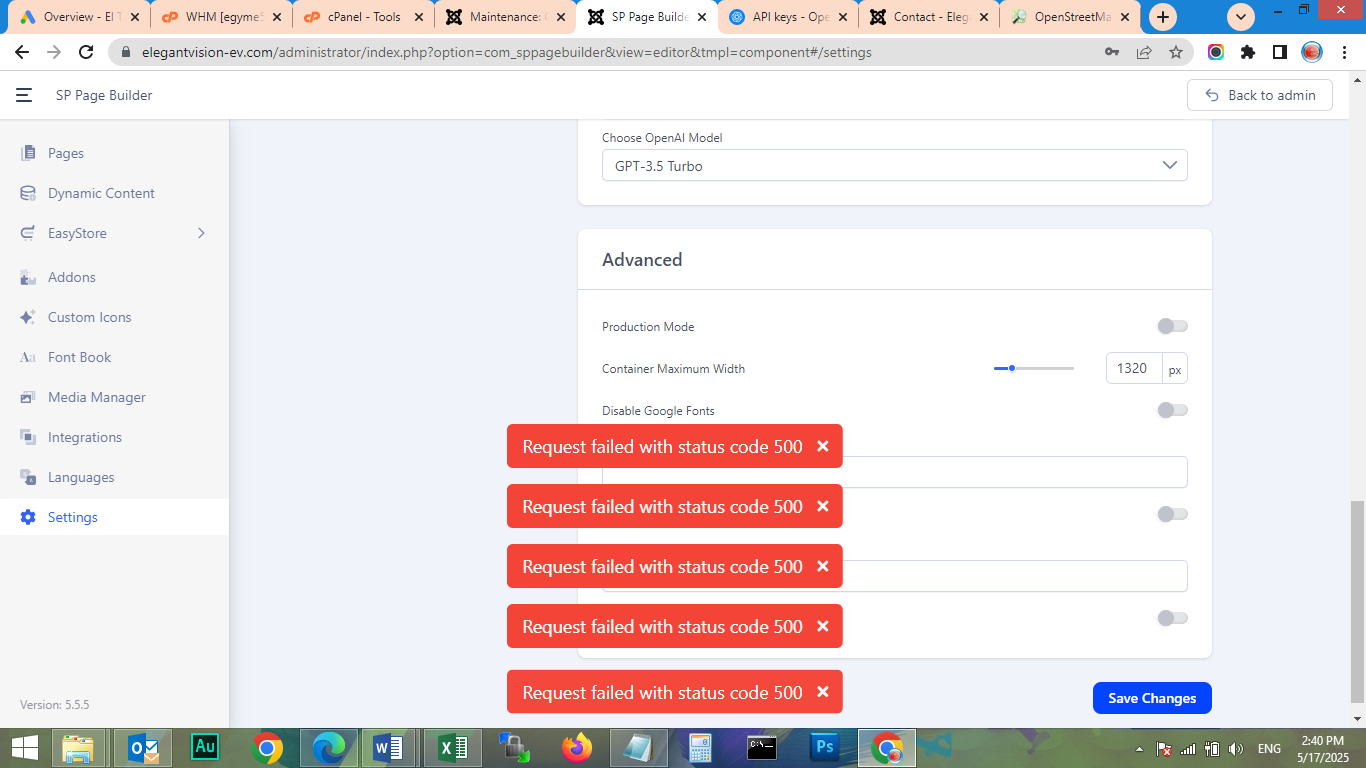Toggle the bottom-most Advanced settings switch
Viewport: 1366px width, 768px height.
pyautogui.click(x=1172, y=618)
